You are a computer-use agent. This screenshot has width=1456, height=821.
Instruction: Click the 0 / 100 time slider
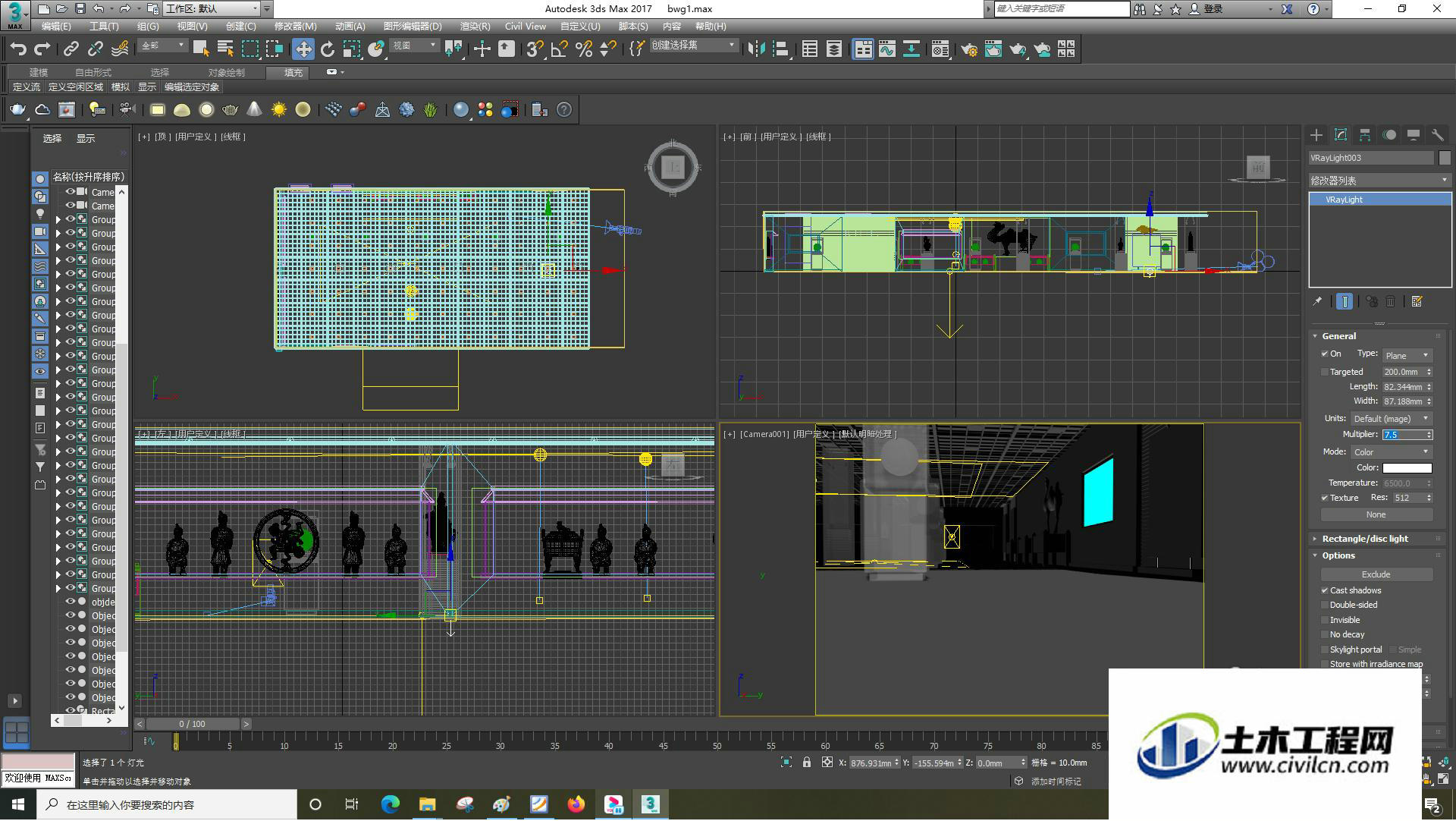tap(193, 725)
